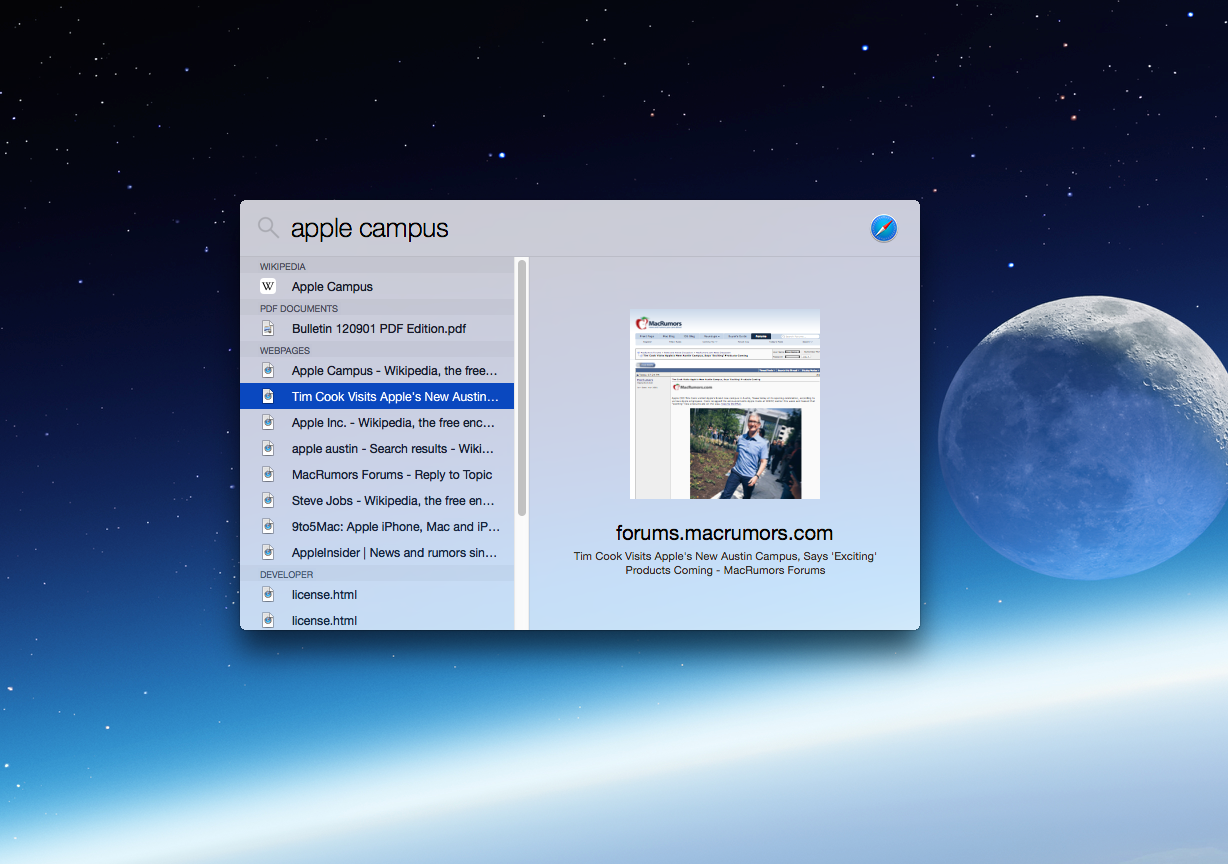Click icon of second license.html file
The height and width of the screenshot is (864, 1228).
(268, 620)
